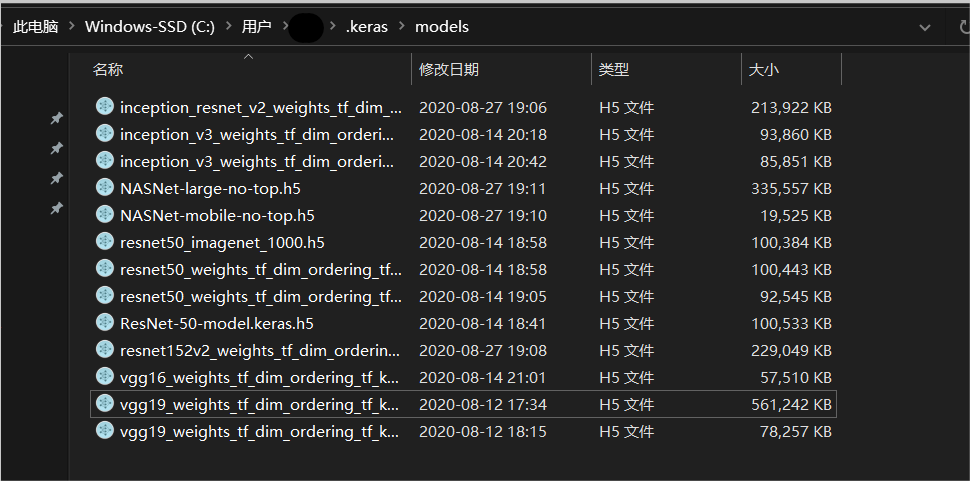Click the date 2020-08-14 19:05
The image size is (970, 481).
(x=483, y=296)
